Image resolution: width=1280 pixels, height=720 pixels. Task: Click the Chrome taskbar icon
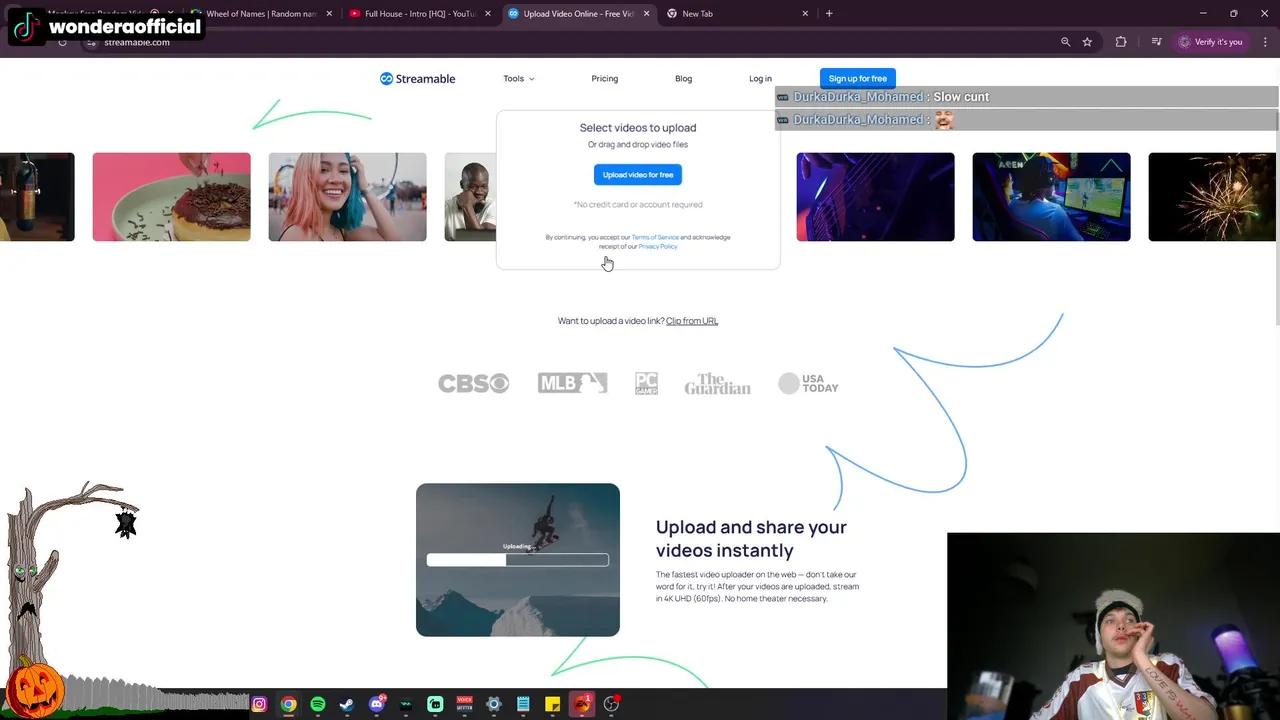pos(288,704)
